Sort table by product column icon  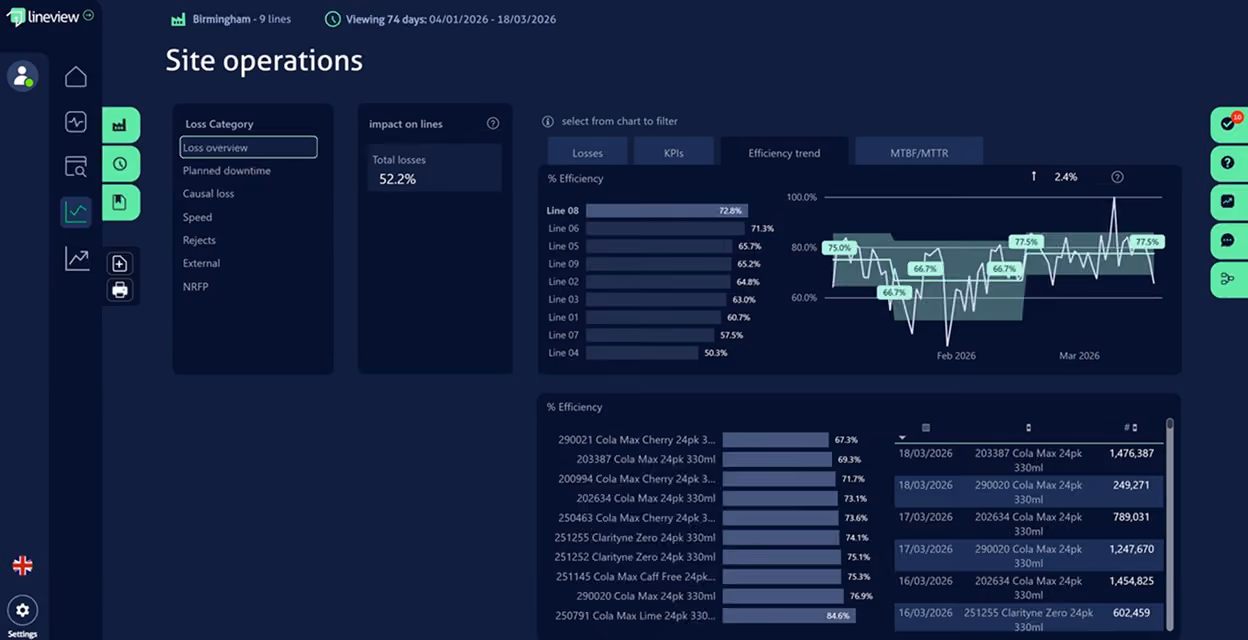[x=1028, y=428]
